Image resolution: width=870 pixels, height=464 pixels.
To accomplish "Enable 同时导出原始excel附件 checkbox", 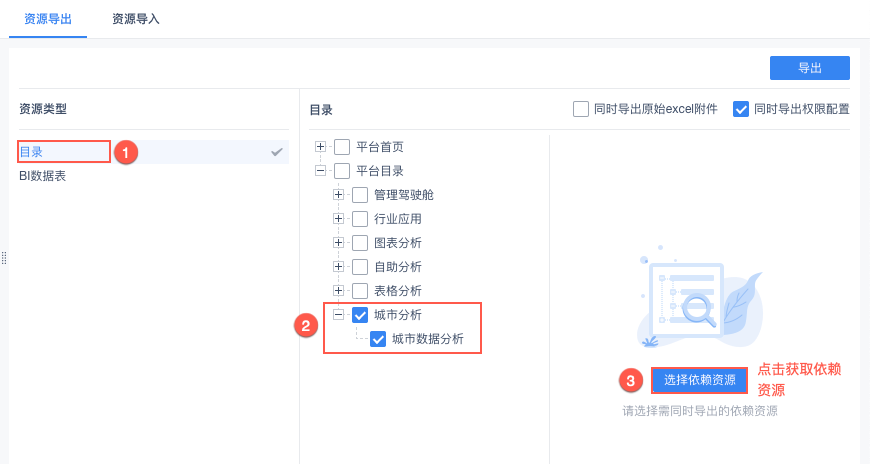I will 581,109.
